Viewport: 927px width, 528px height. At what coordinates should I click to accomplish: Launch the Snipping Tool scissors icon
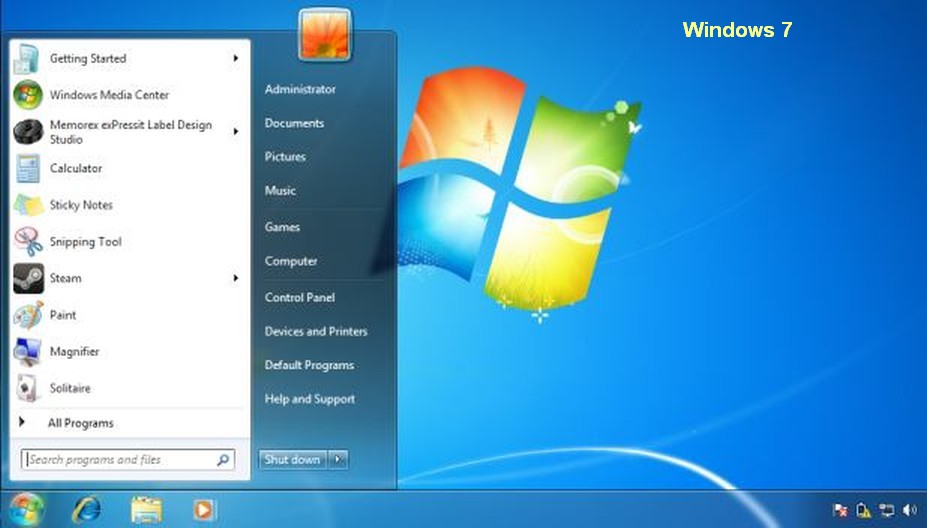tap(27, 241)
